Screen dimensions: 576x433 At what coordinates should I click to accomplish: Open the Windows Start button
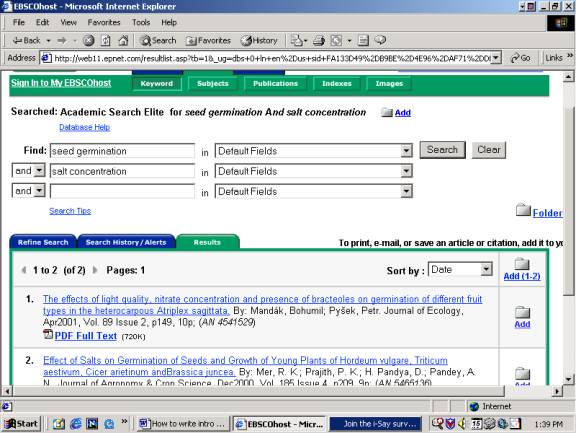point(21,424)
